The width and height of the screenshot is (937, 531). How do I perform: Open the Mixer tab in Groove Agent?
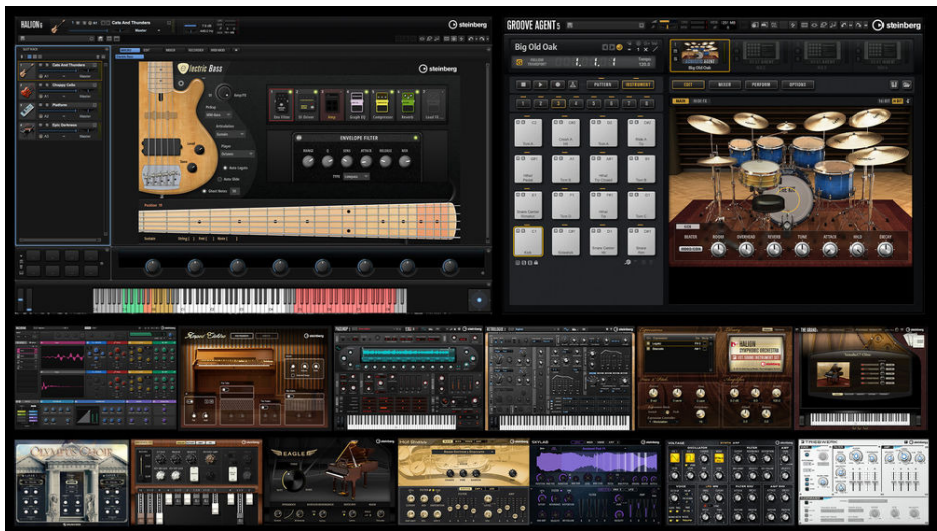coord(724,85)
